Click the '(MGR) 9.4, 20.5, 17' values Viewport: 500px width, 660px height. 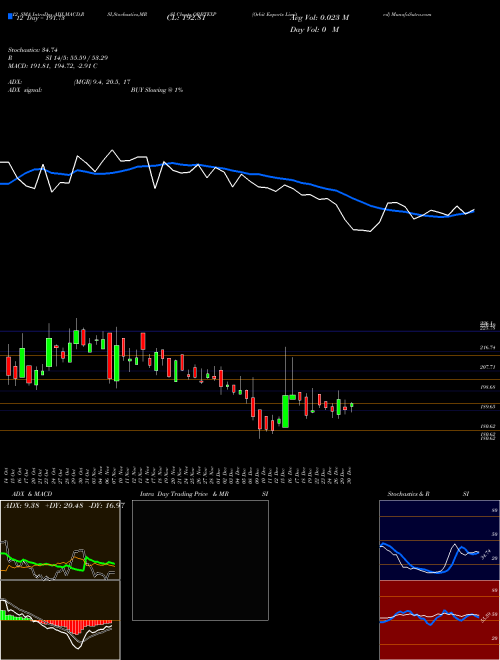101,82
